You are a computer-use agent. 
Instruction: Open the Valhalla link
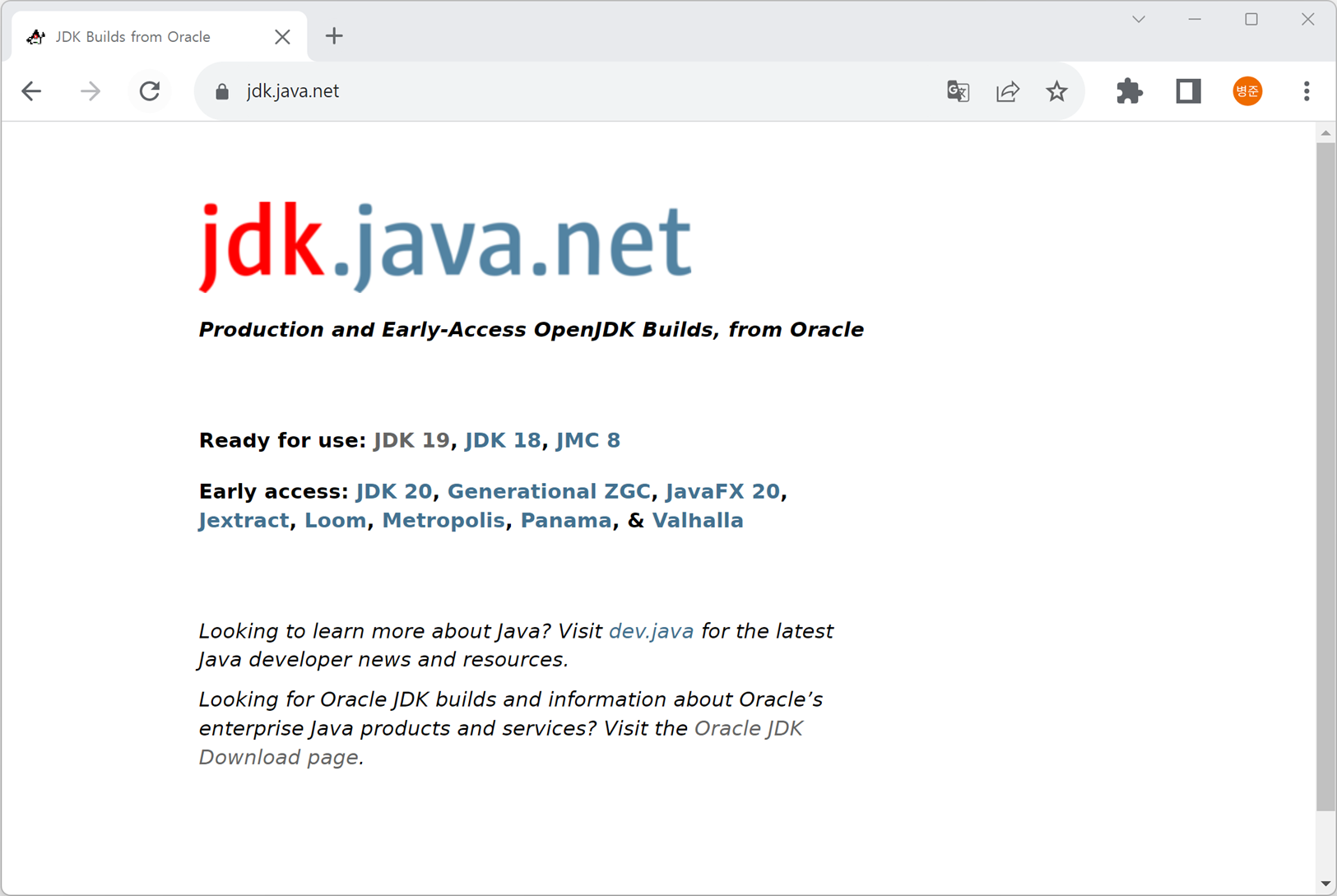[698, 521]
